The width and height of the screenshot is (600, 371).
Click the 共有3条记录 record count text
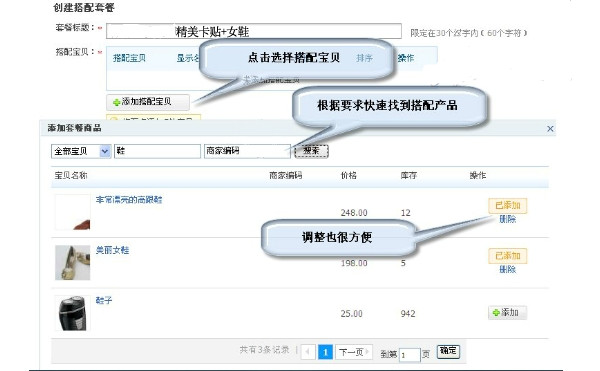point(264,350)
